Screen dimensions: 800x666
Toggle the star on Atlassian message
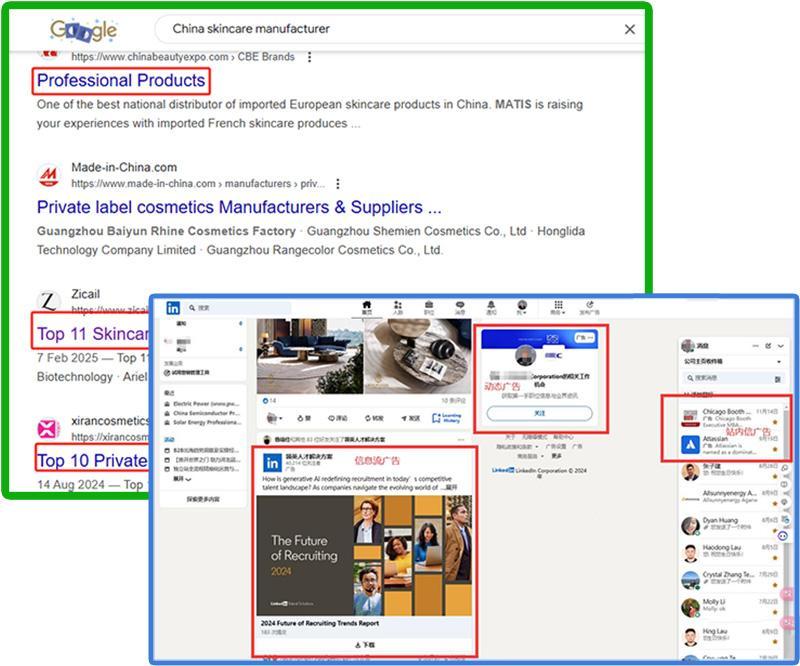775,450
